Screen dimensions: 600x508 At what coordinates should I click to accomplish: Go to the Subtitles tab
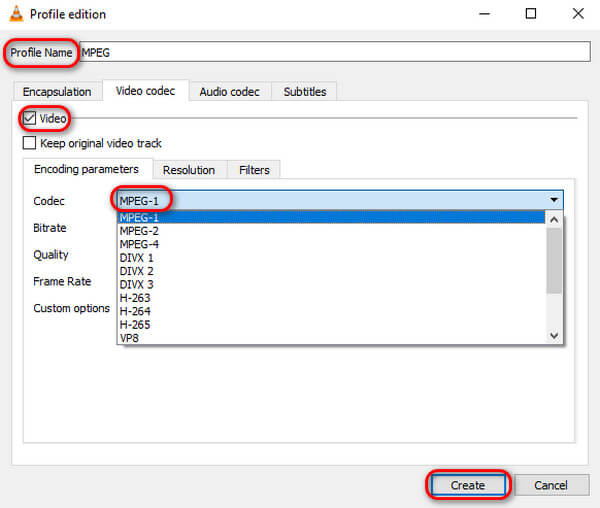click(x=305, y=92)
